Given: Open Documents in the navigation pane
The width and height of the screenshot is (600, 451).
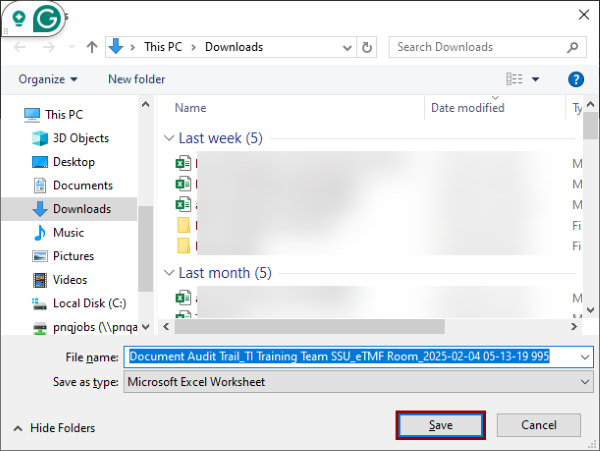Looking at the screenshot, I should tap(82, 185).
